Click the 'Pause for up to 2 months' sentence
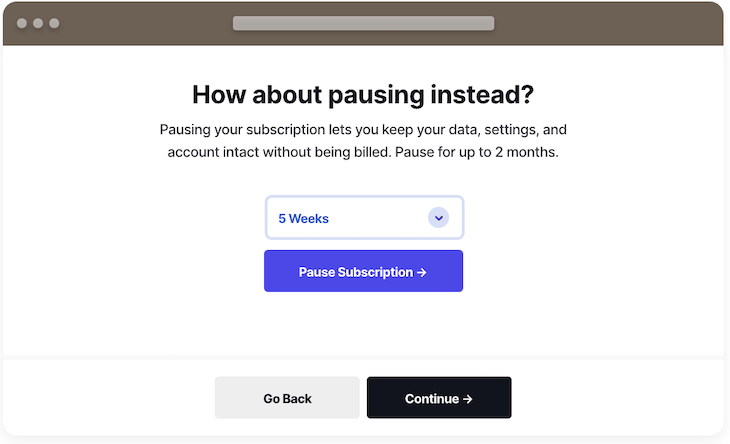Image resolution: width=730 pixels, height=444 pixels. 477,152
